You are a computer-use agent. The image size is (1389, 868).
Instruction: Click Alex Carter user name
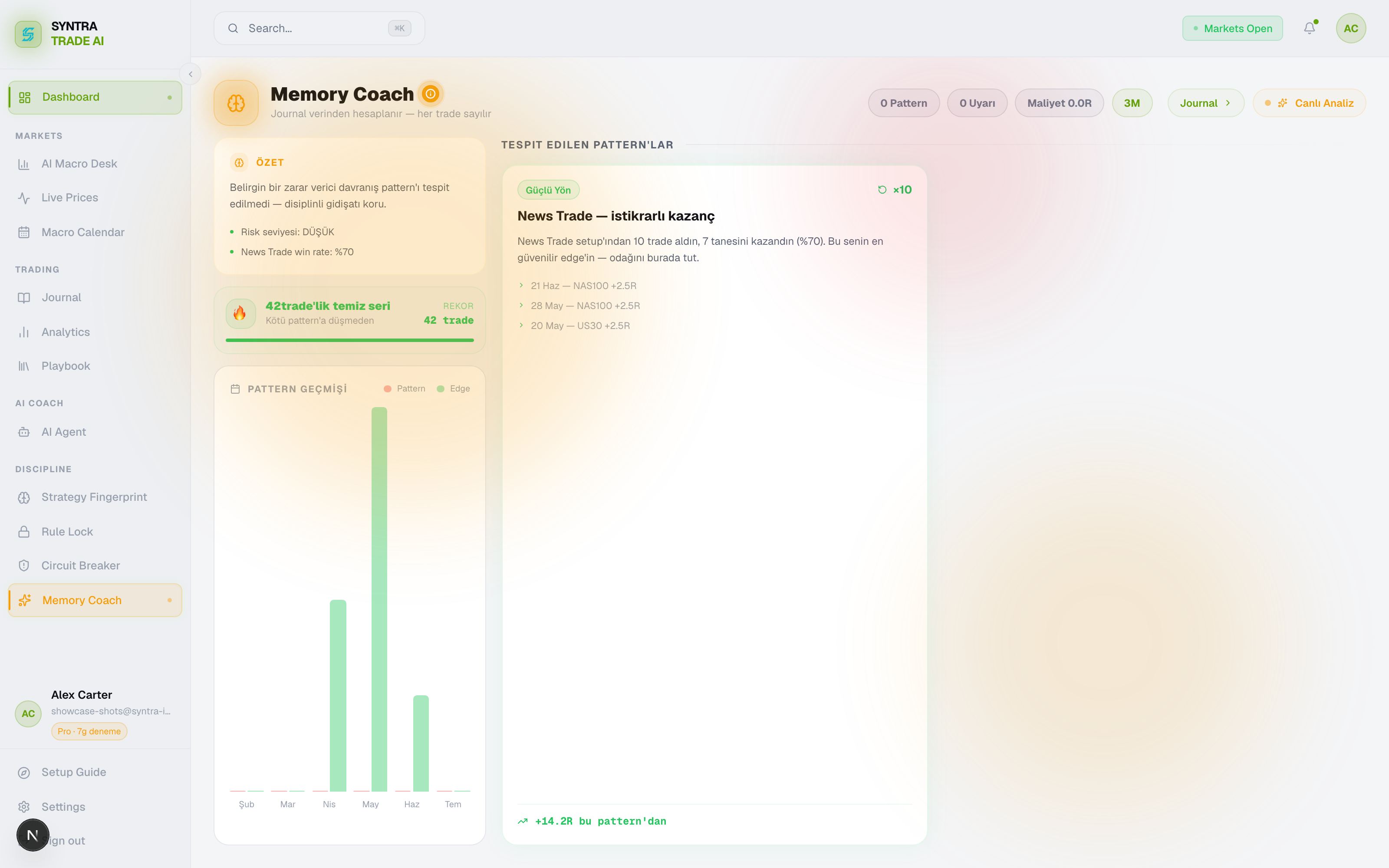pyautogui.click(x=82, y=695)
